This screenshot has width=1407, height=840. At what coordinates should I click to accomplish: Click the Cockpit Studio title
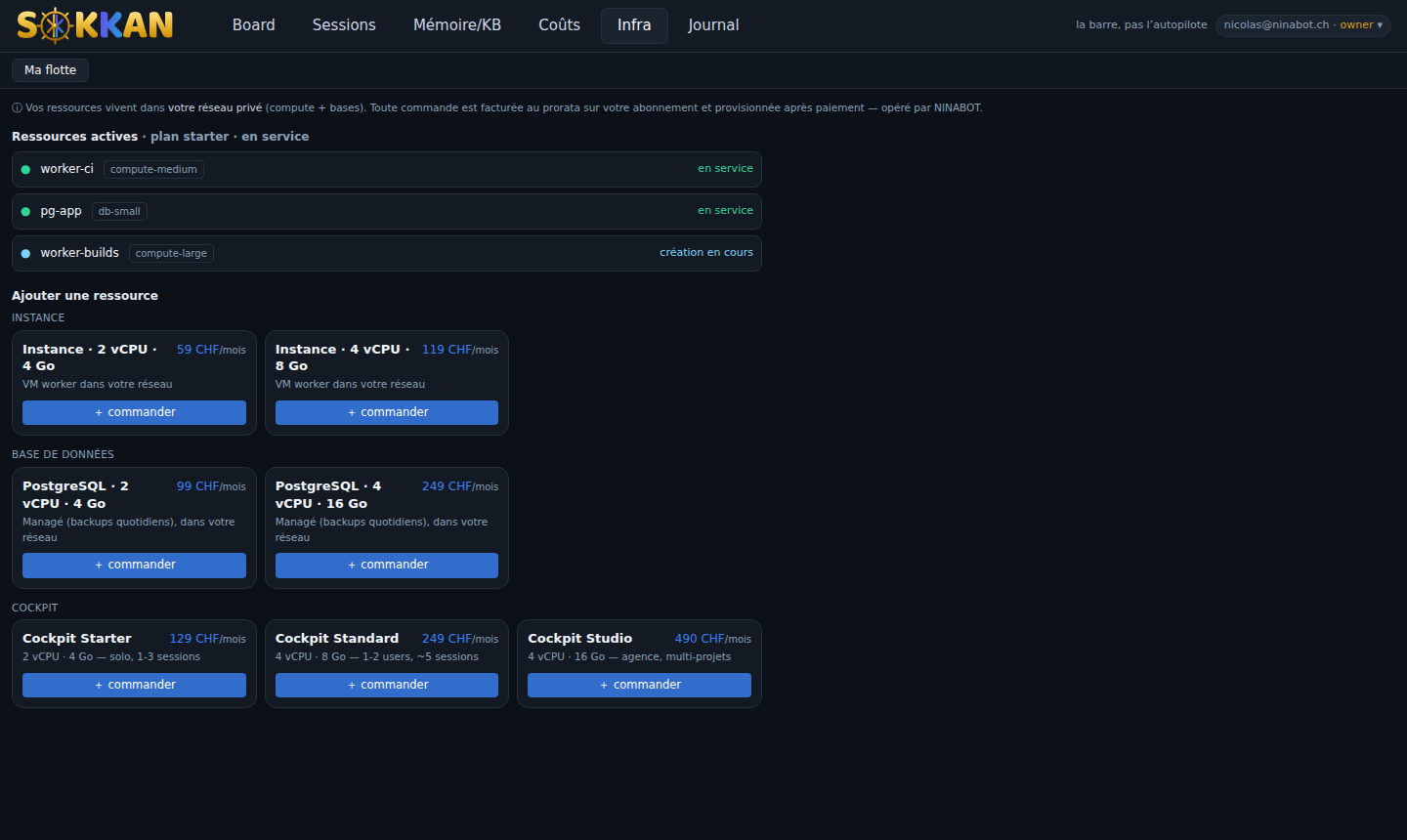point(580,639)
